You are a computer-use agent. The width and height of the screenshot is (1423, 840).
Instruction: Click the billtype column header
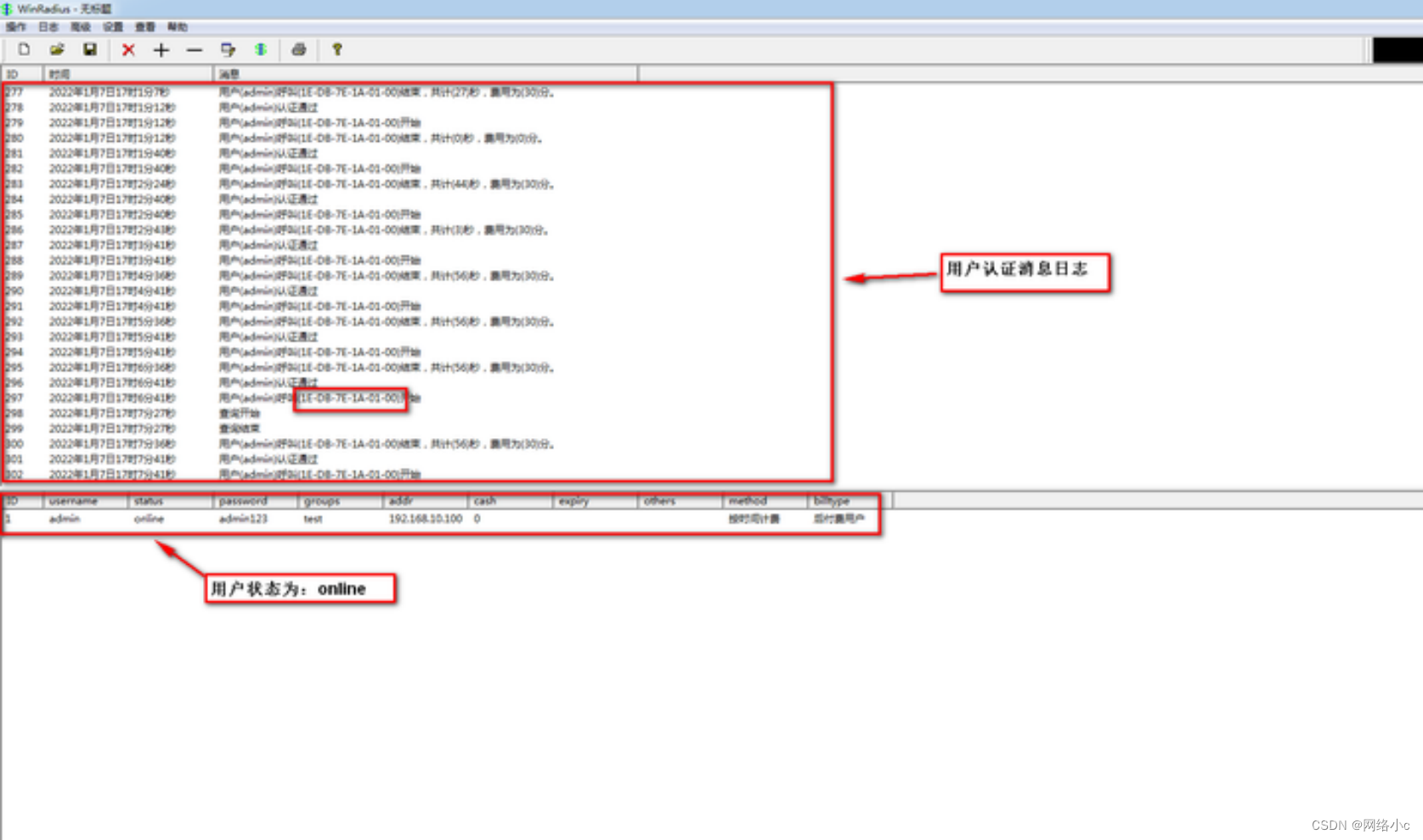pos(850,501)
